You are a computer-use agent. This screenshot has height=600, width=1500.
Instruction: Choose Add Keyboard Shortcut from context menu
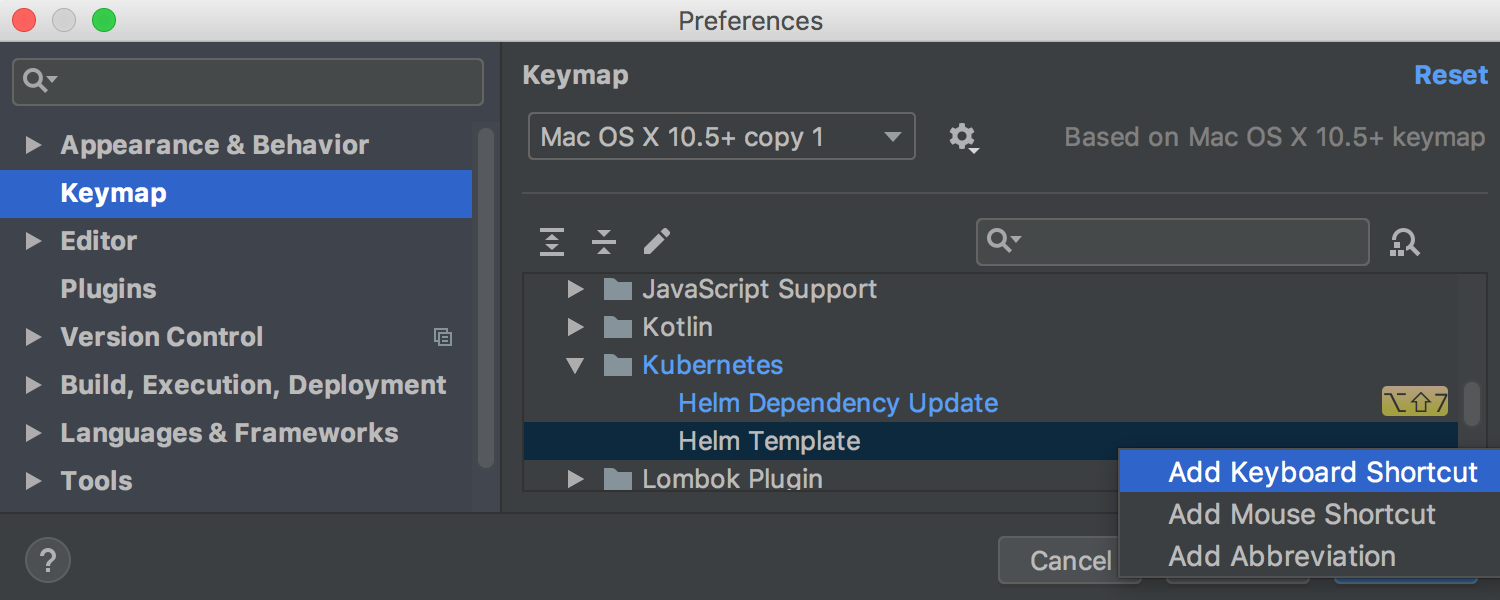(1309, 472)
